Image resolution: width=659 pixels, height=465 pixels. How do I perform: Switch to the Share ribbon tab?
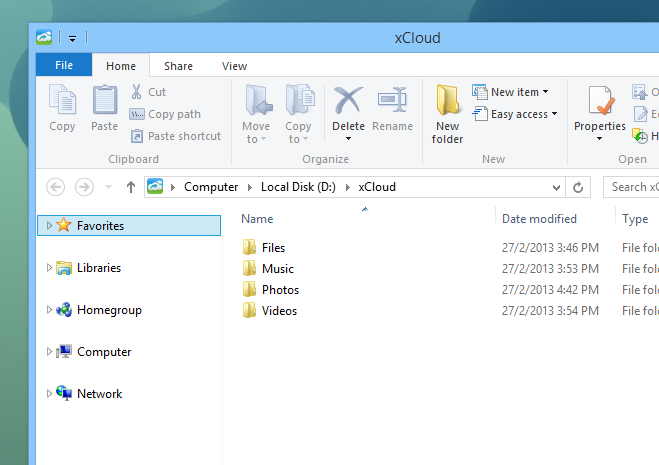178,66
